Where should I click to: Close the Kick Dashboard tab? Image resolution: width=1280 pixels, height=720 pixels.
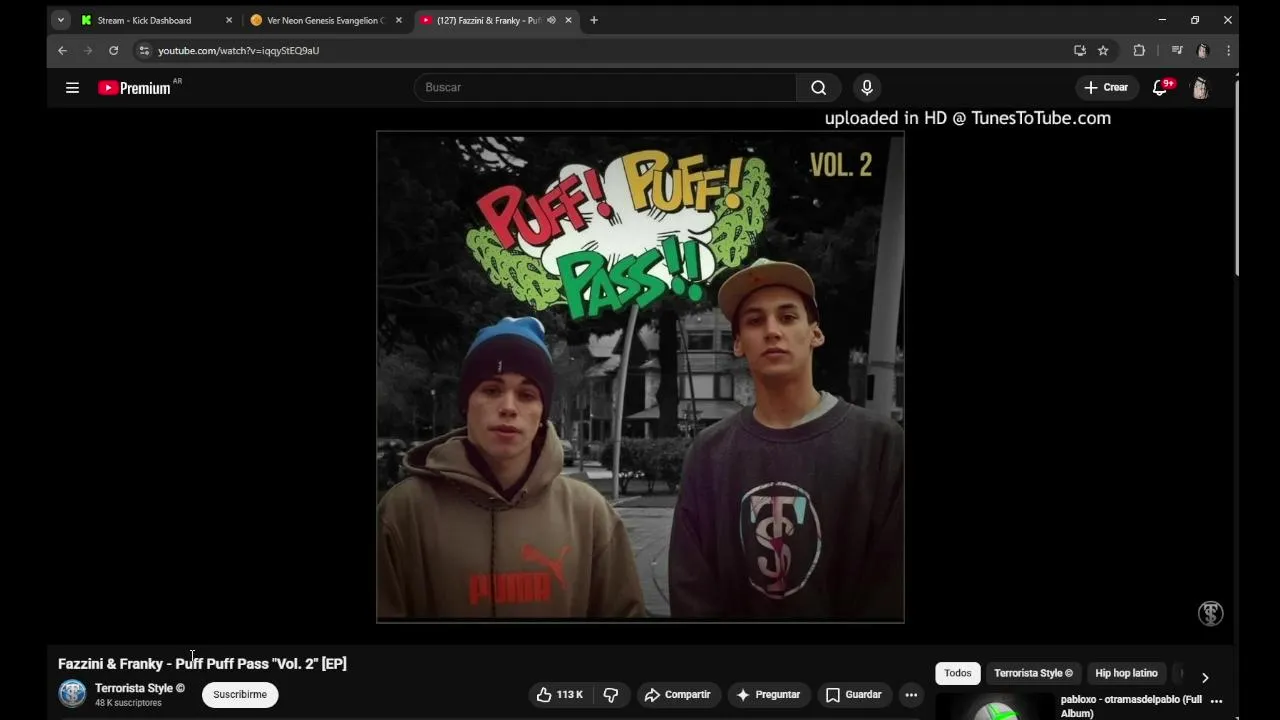pos(229,20)
